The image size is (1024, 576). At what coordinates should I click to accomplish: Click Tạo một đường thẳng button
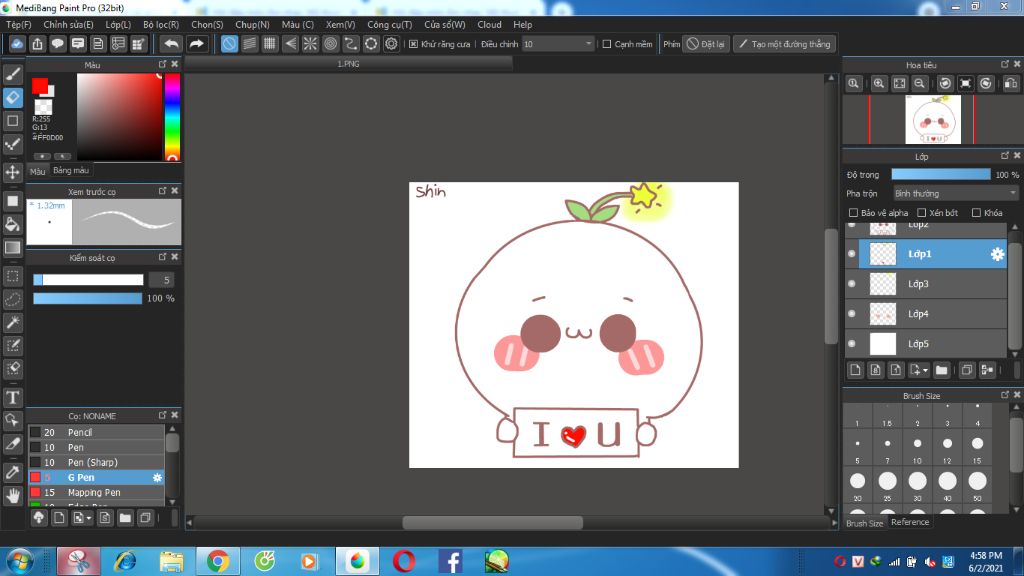[x=784, y=44]
